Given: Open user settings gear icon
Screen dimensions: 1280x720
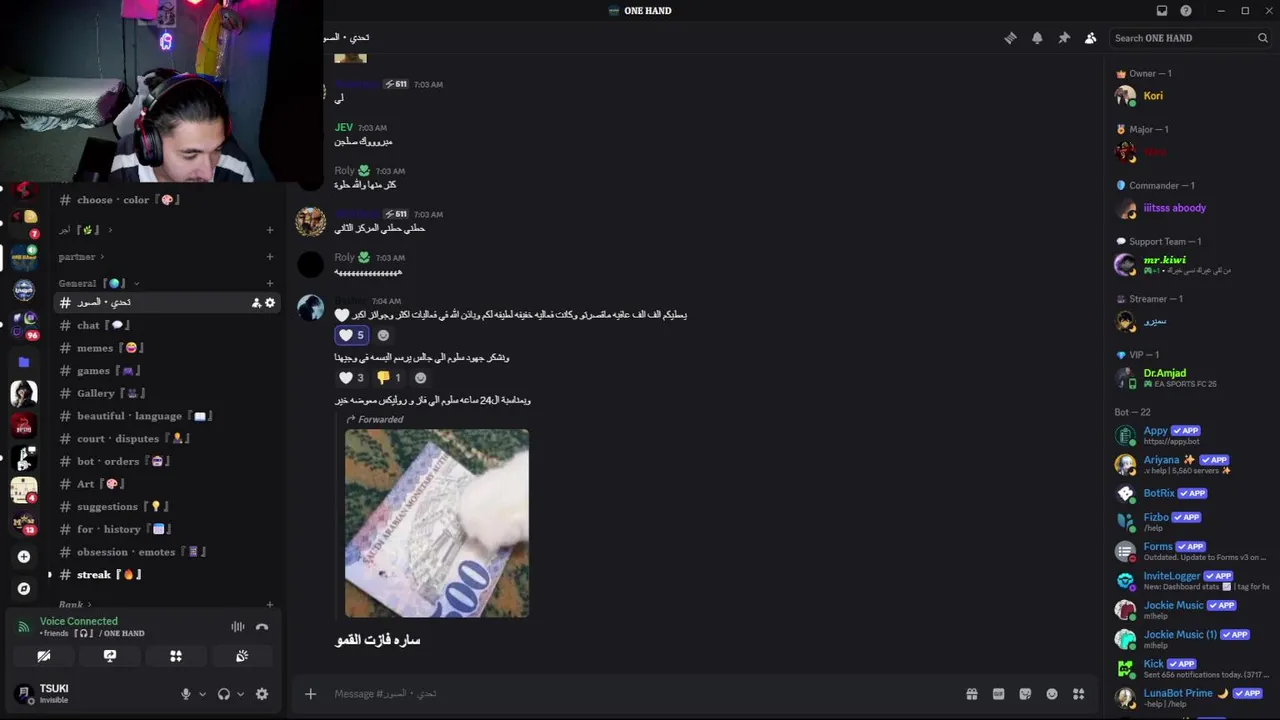Looking at the screenshot, I should [262, 694].
